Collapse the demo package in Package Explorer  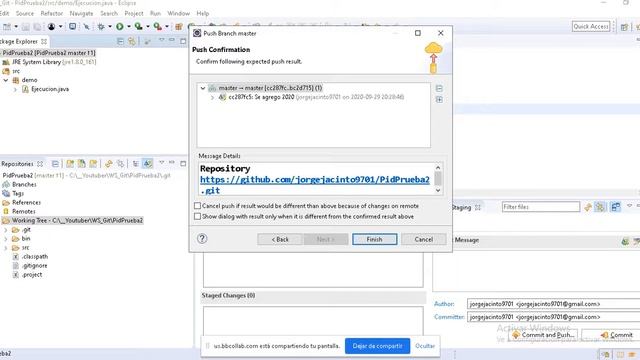pos(6,80)
